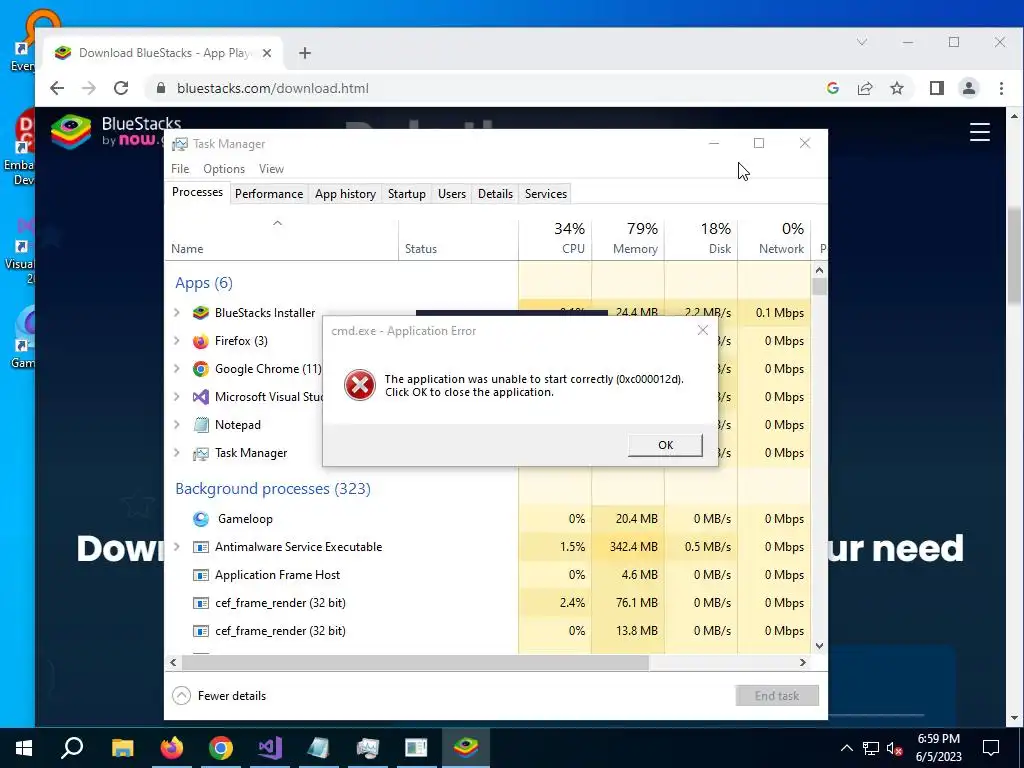
Task: Click the Visual Studio icon in process list
Action: [x=200, y=397]
